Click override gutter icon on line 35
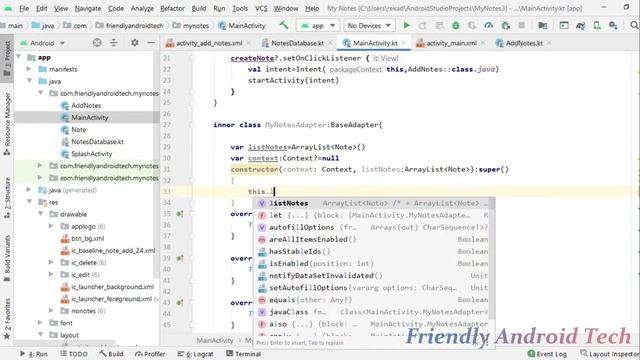 click(180, 214)
